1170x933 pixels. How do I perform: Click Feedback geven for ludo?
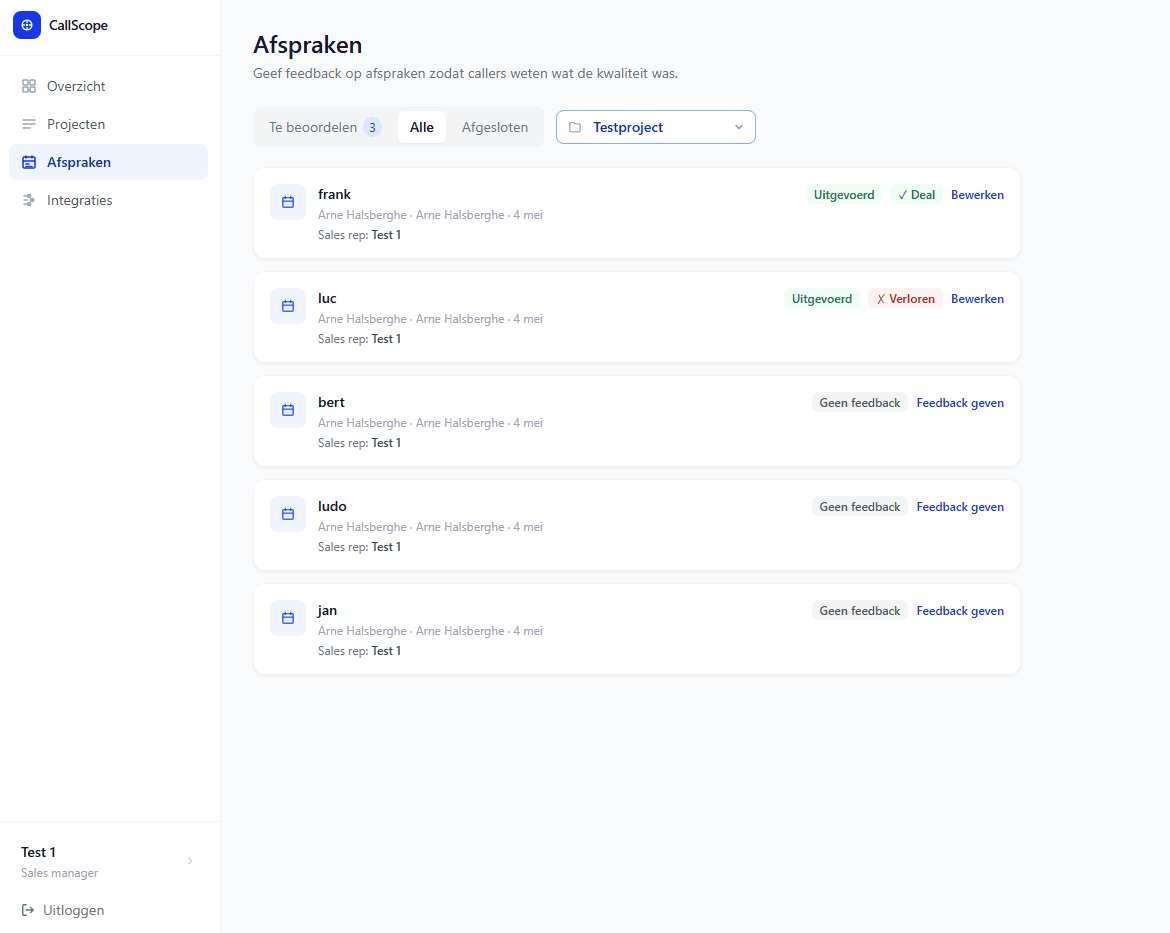click(x=960, y=507)
